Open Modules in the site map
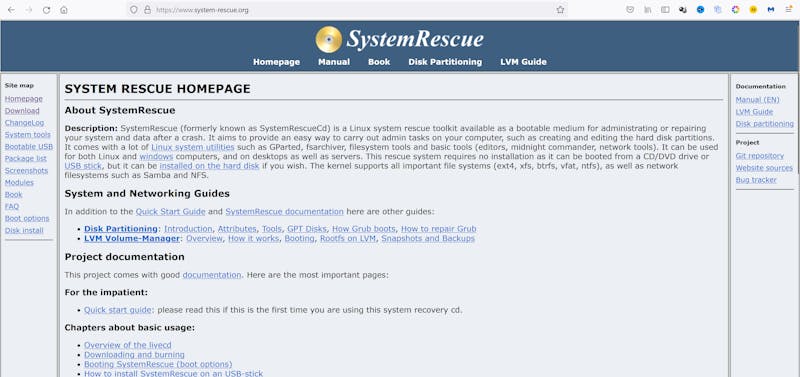 19,183
